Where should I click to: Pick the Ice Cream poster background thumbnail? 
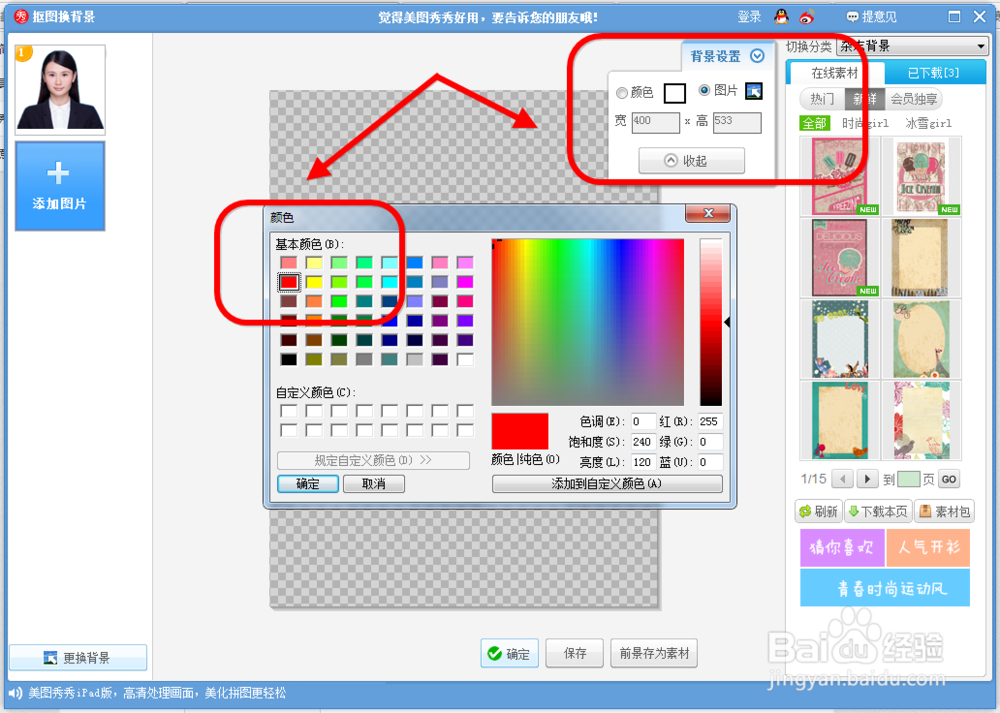point(921,177)
